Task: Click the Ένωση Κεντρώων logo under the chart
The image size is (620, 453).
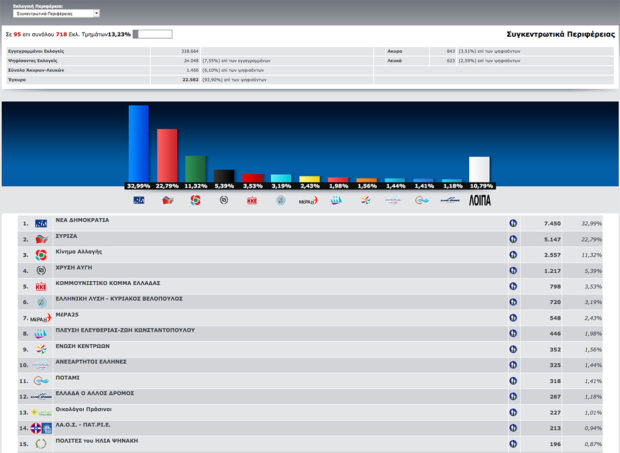Action: tap(365, 200)
